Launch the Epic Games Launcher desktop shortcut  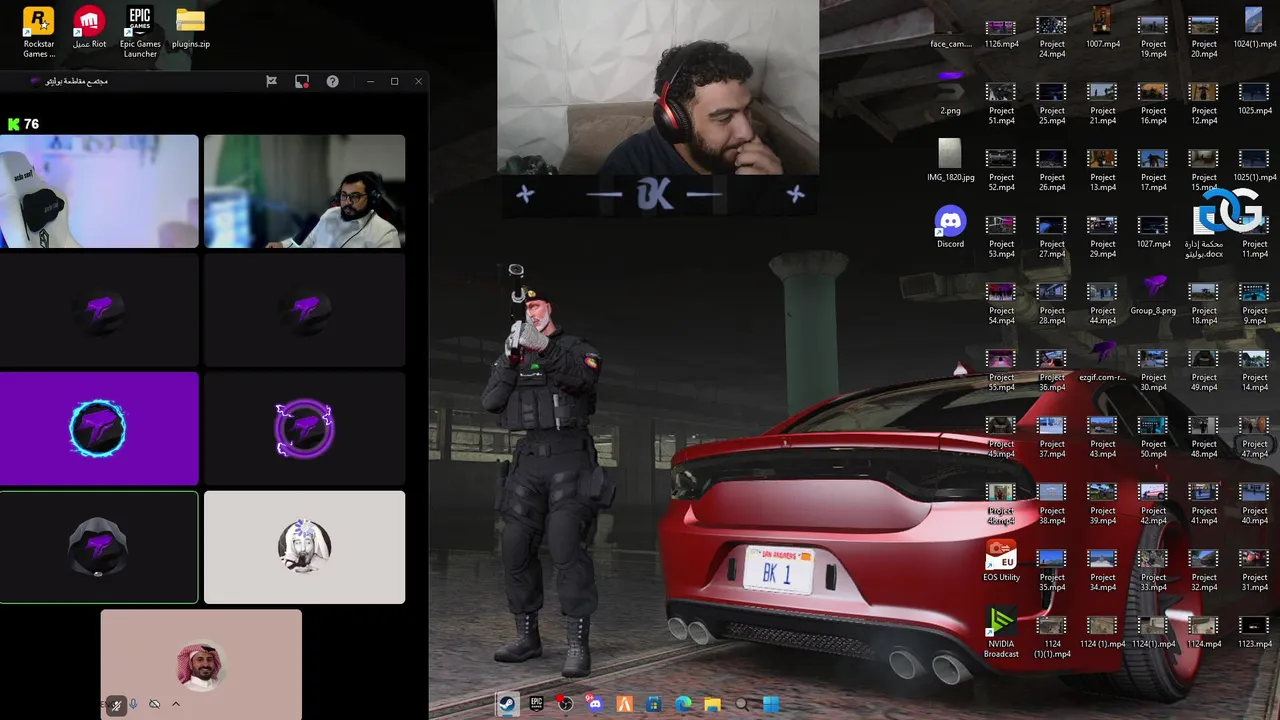click(x=140, y=32)
